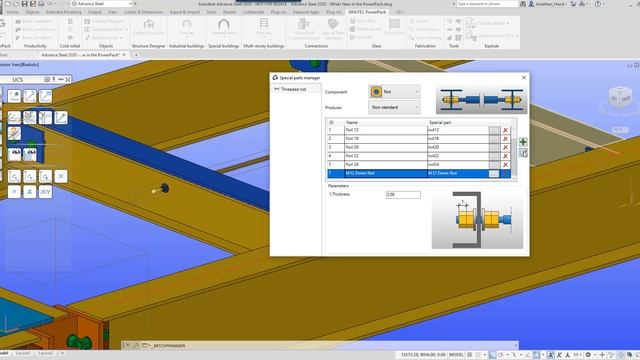Open the Home ribbon tab
The height and width of the screenshot is (360, 640).
pyautogui.click(x=13, y=12)
